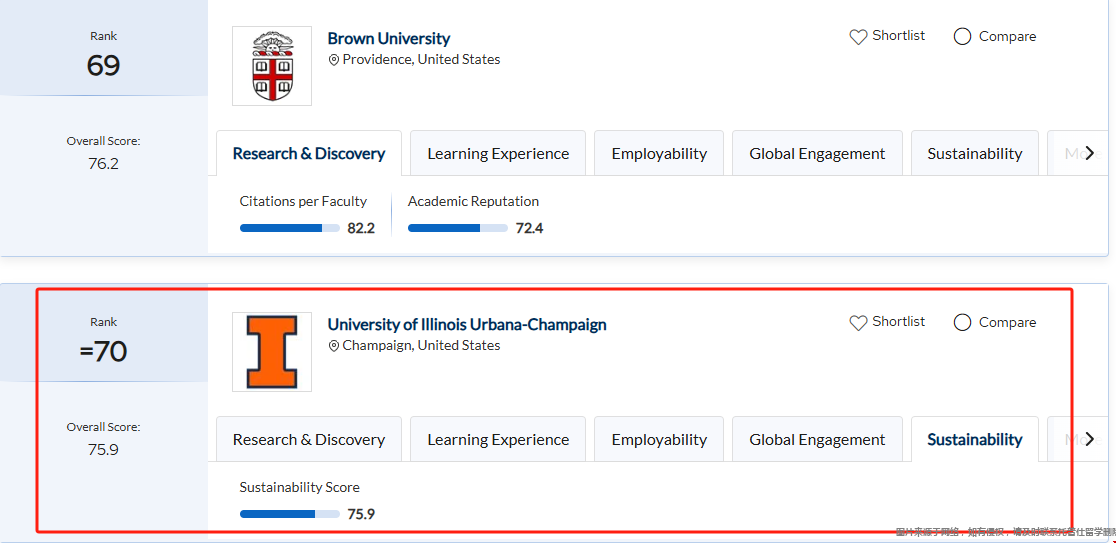Expand more tabs arrow in Illinois card
Viewport: 1116px width, 543px height.
tap(1090, 439)
